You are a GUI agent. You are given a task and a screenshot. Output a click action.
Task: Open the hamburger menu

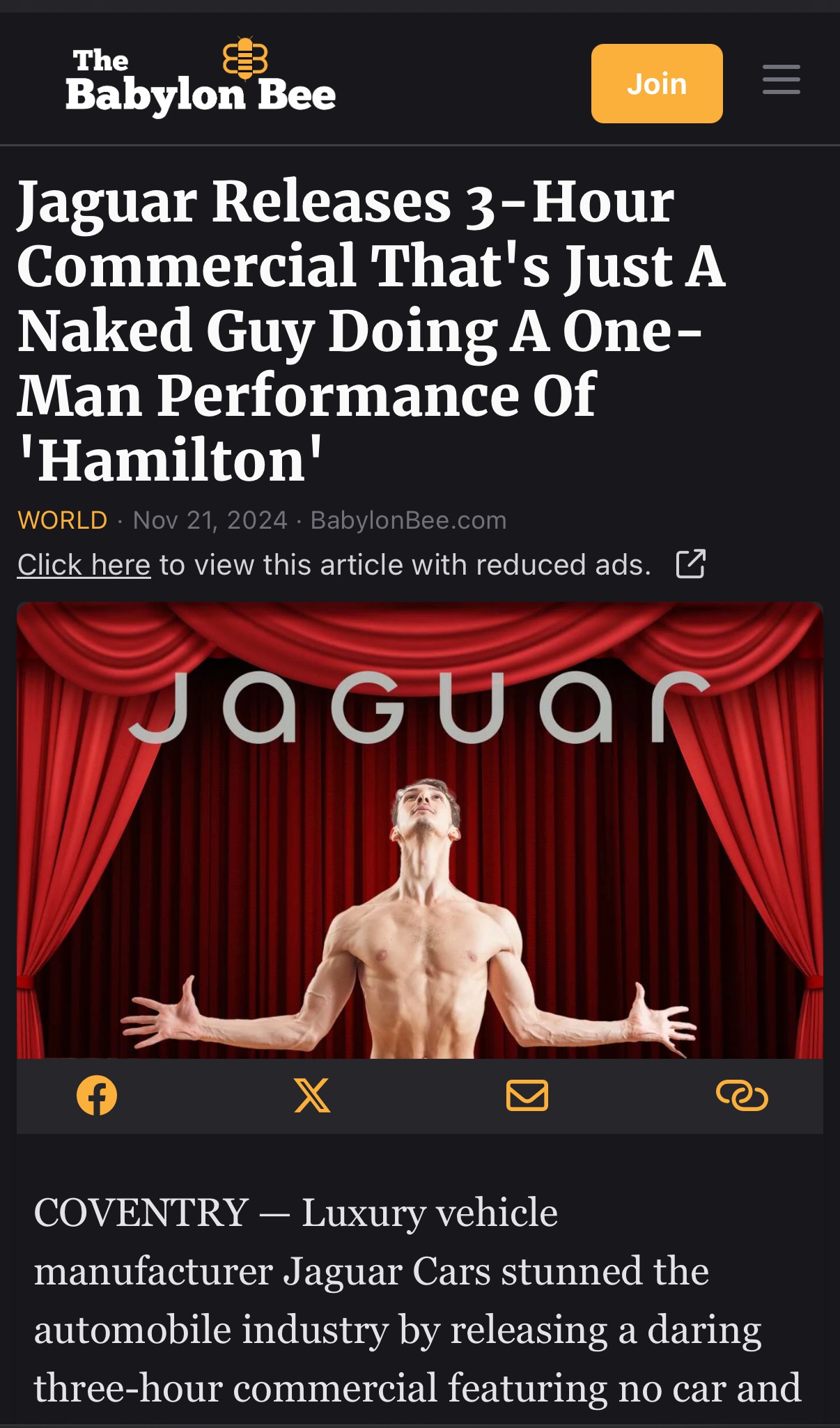point(781,79)
